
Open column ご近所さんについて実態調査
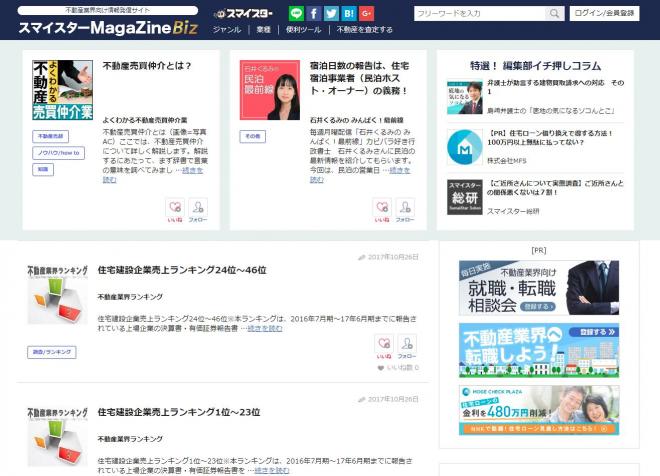pyautogui.click(x=556, y=188)
